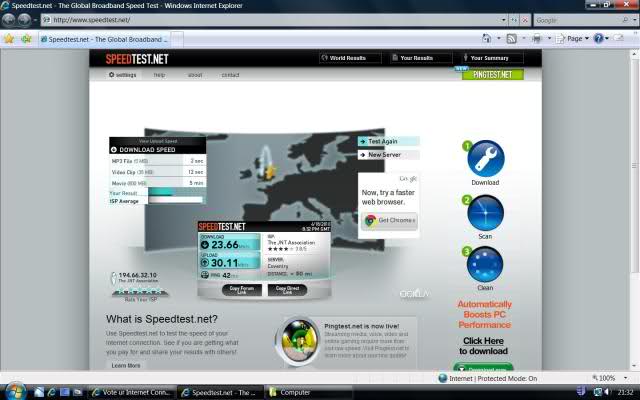The image size is (640, 400).
Task: Click the Show Desktop quick launch icon
Action: pos(64,392)
